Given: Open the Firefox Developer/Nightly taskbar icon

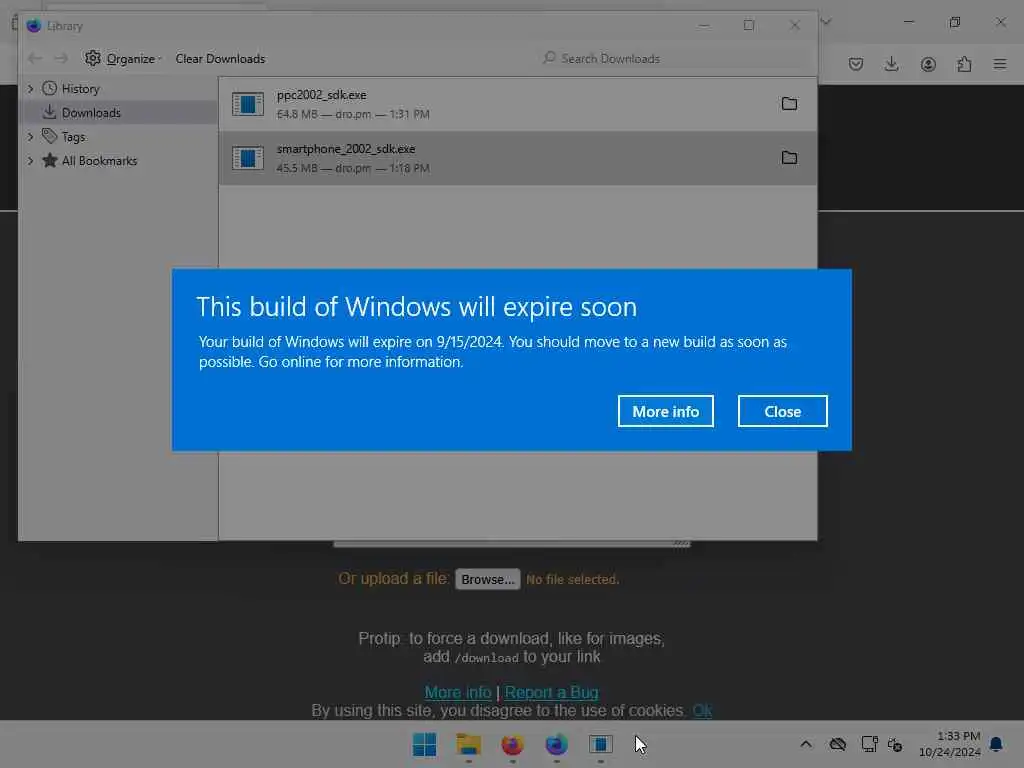Looking at the screenshot, I should click(556, 744).
